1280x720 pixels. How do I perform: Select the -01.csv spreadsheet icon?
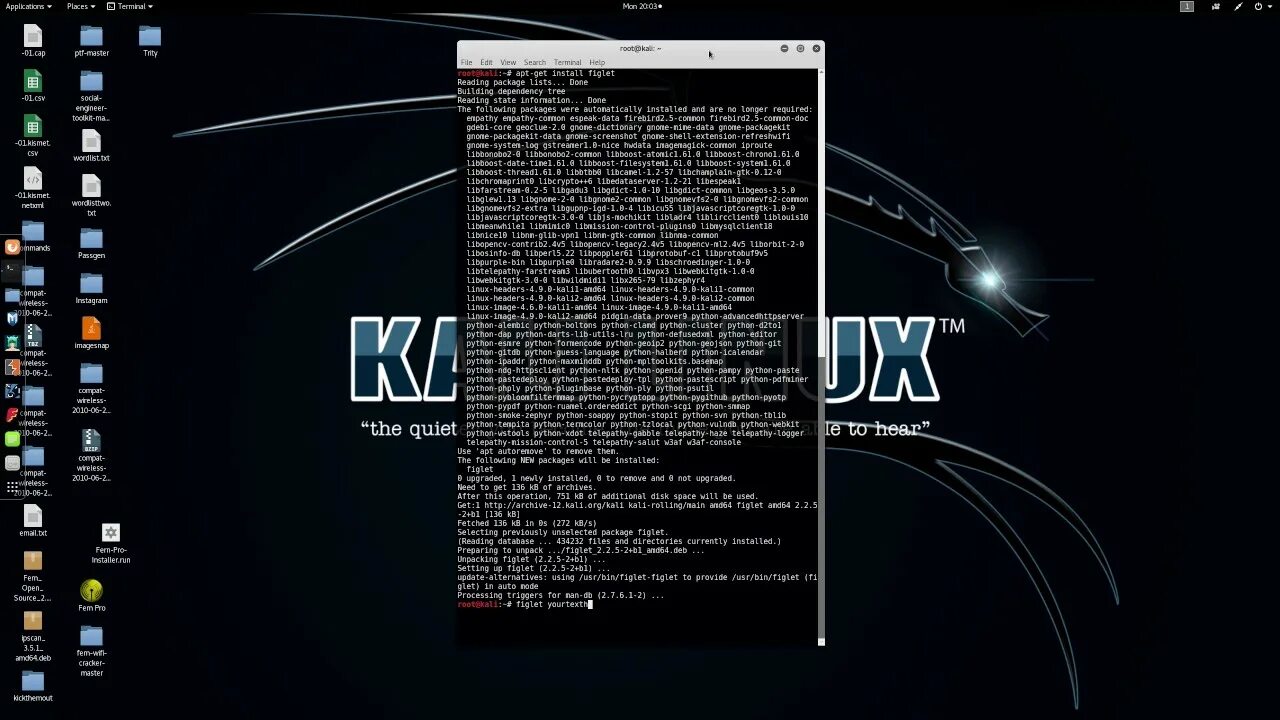[33, 86]
